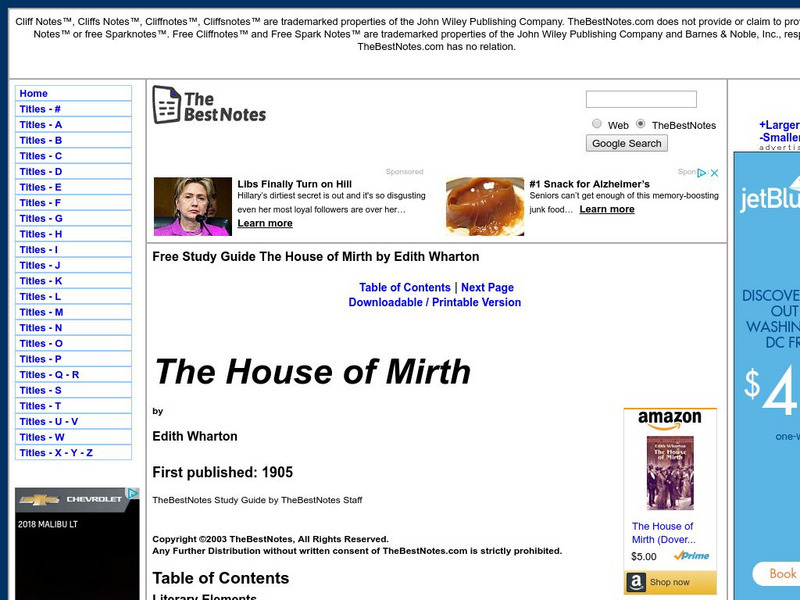Select the TheBestNotes search radio button
800x600 pixels.
(x=640, y=123)
